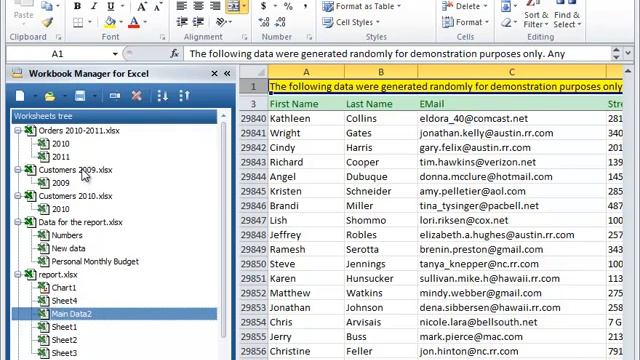The image size is (640, 360).
Task: Apply the Fill Color bucket
Action: click(110, 22)
